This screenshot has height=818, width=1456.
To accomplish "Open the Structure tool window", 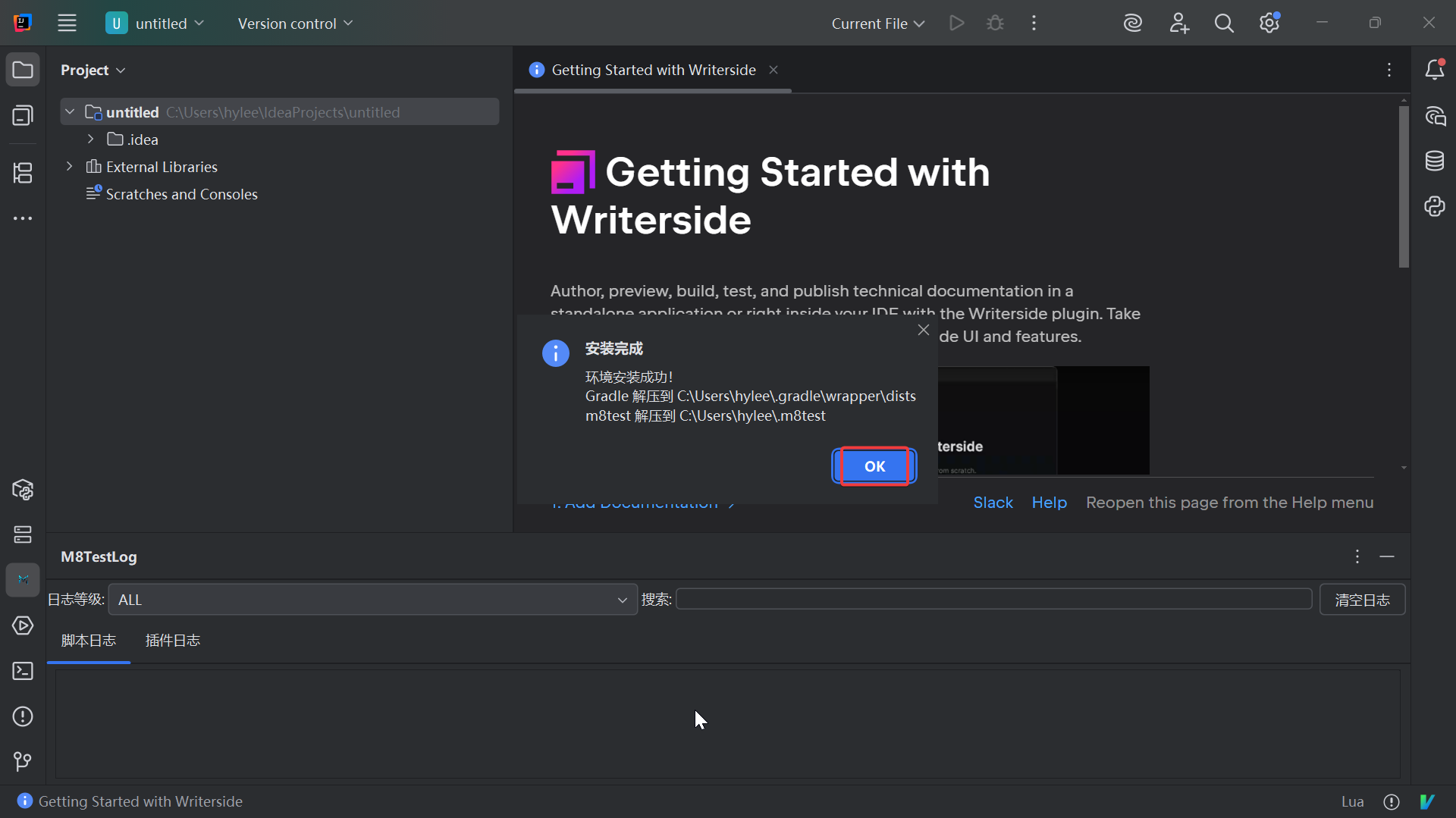I will [23, 173].
